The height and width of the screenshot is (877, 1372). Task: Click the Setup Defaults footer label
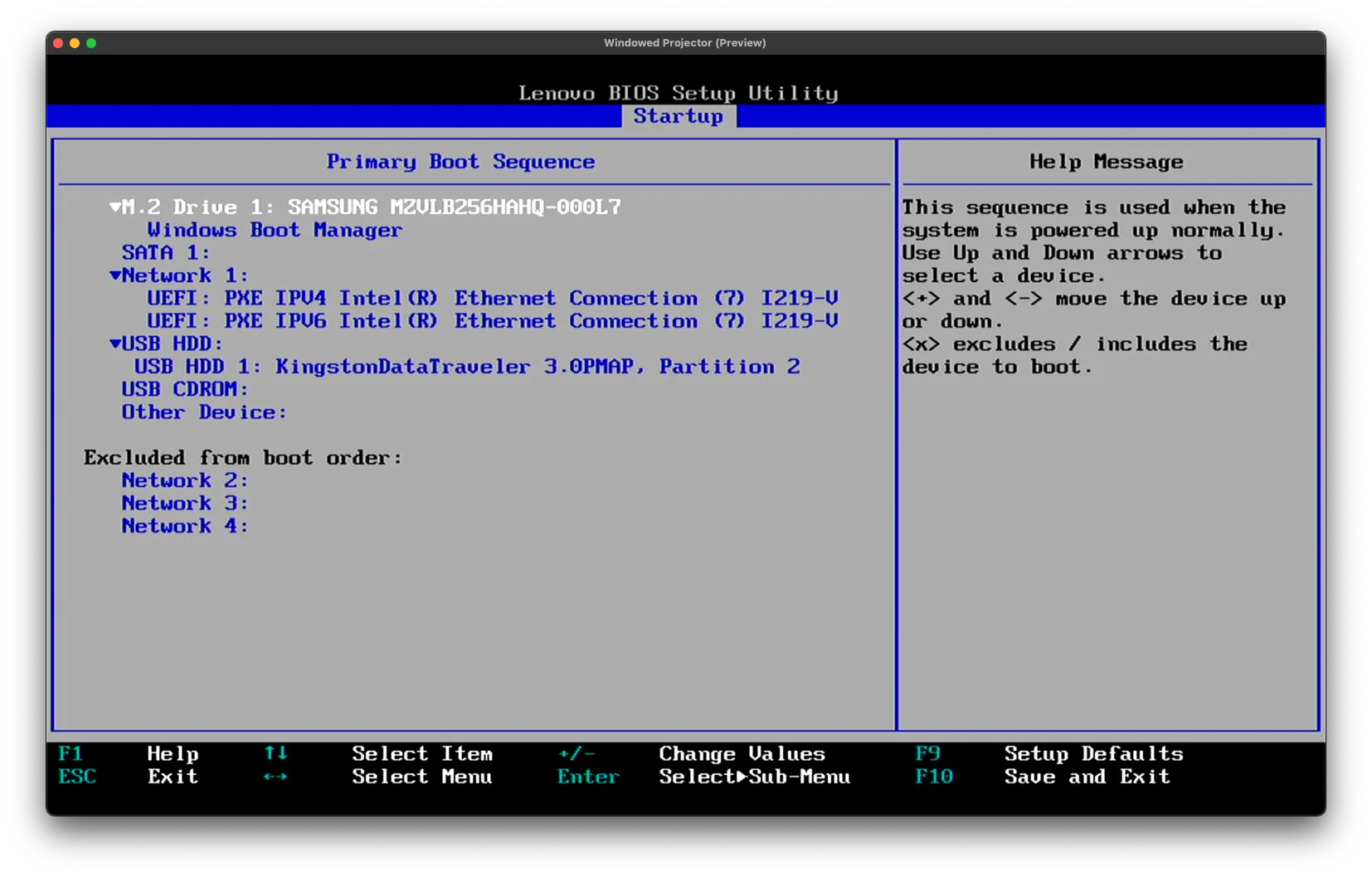1094,753
